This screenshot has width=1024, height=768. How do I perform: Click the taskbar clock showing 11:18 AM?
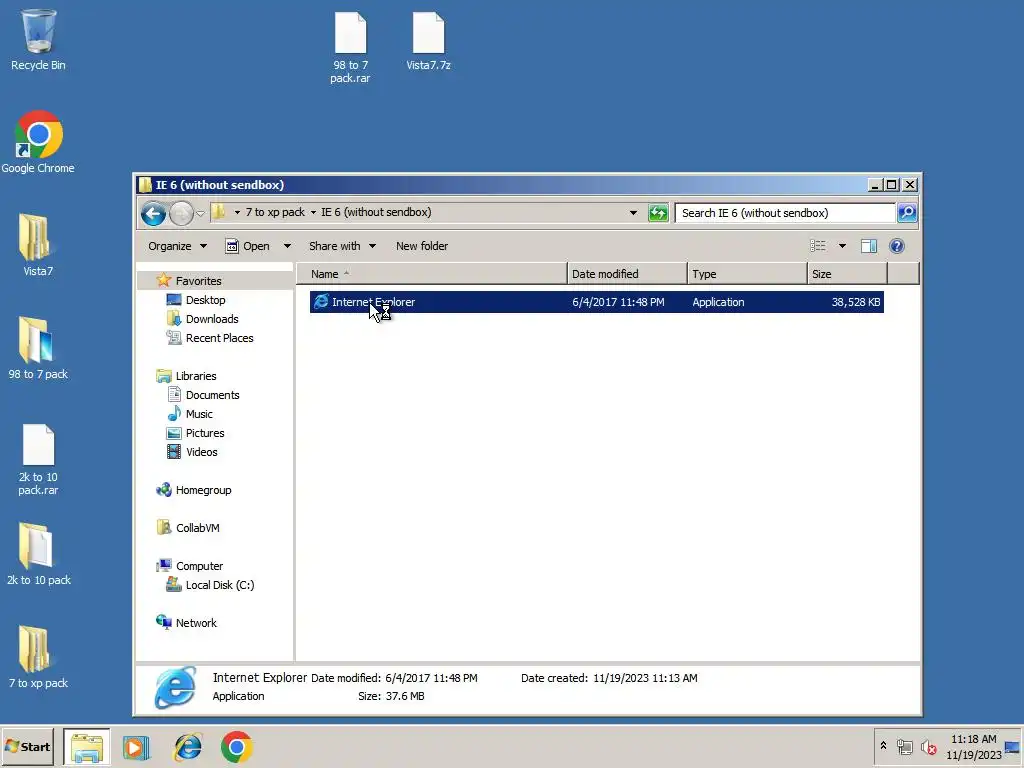[x=973, y=747]
